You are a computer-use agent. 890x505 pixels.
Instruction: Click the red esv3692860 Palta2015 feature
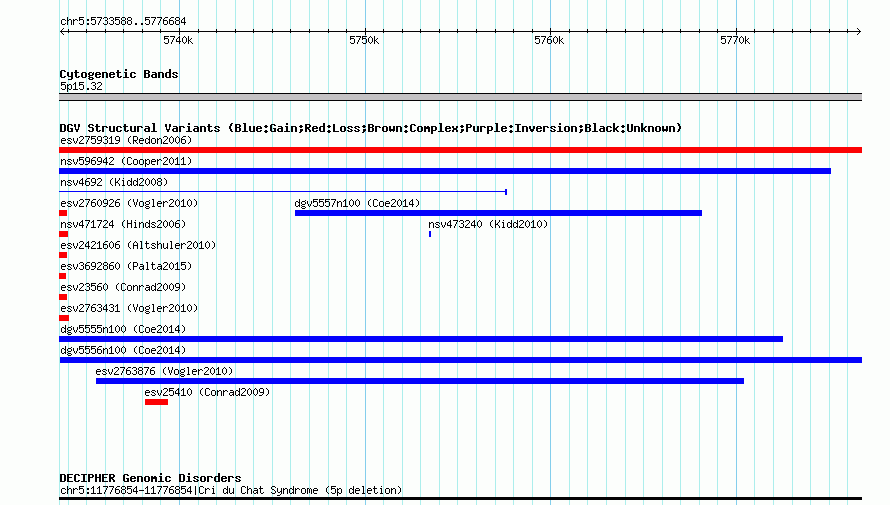click(x=62, y=276)
